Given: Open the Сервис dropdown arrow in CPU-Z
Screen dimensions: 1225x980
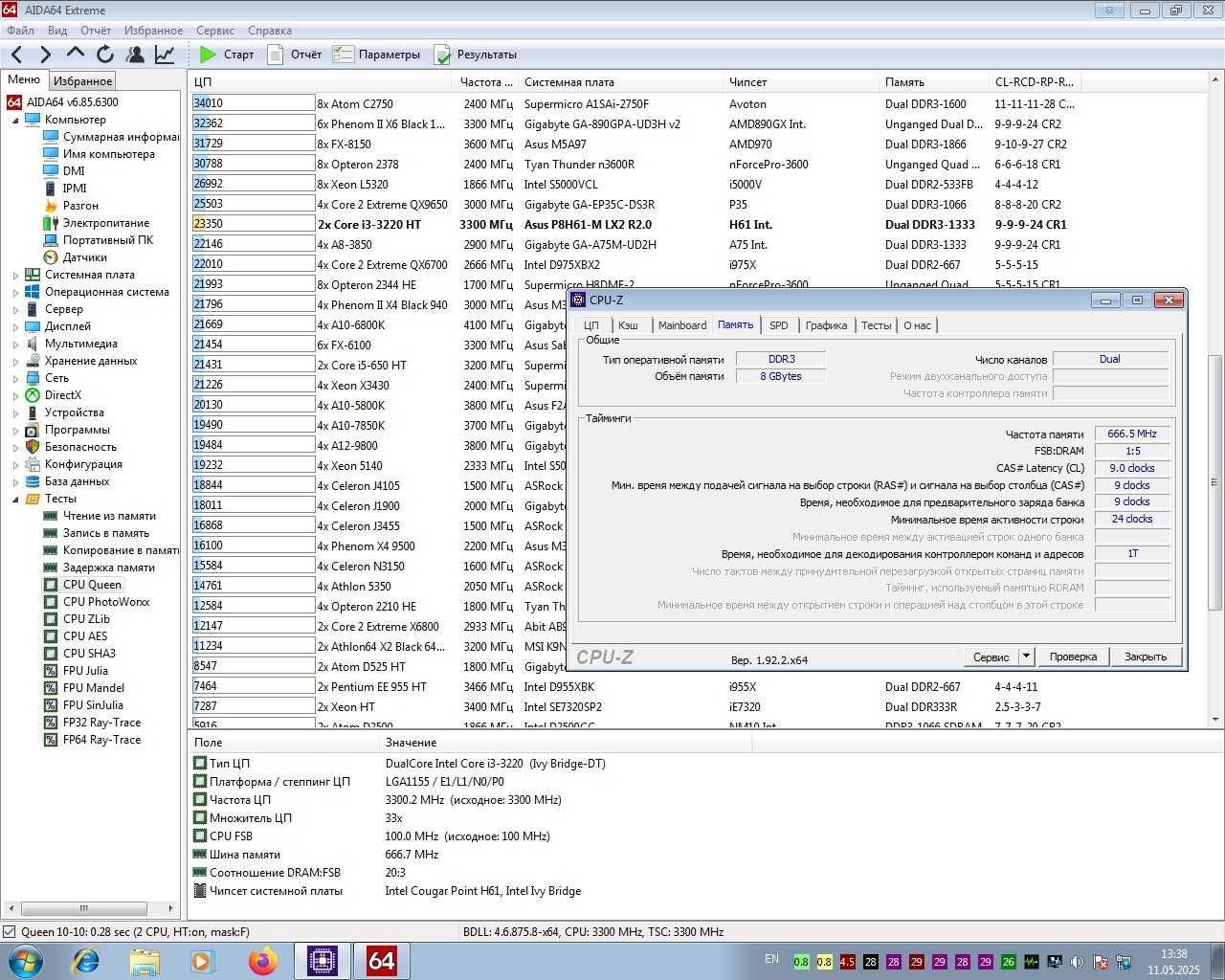Looking at the screenshot, I should click(1027, 657).
